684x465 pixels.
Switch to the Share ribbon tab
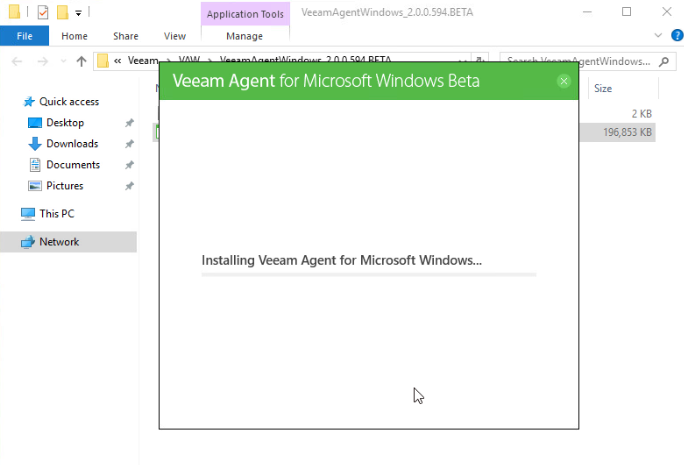tap(126, 36)
